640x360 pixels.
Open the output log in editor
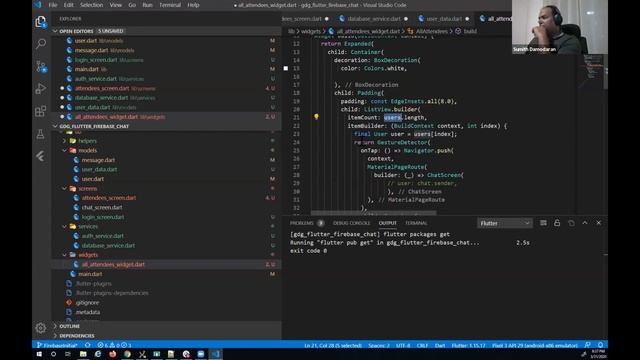[x=571, y=223]
